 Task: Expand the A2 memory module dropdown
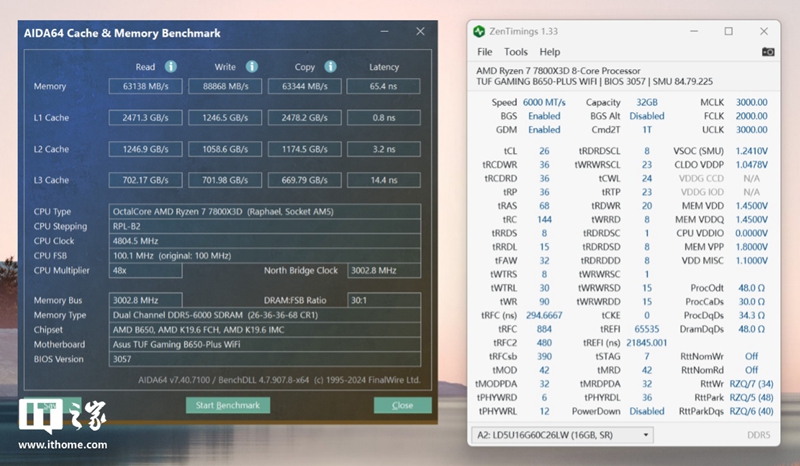[645, 435]
